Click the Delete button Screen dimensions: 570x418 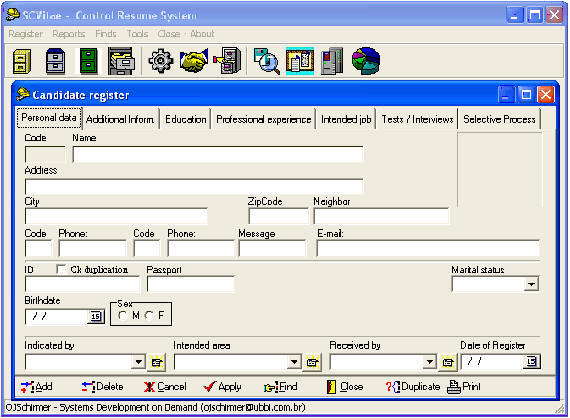103,387
